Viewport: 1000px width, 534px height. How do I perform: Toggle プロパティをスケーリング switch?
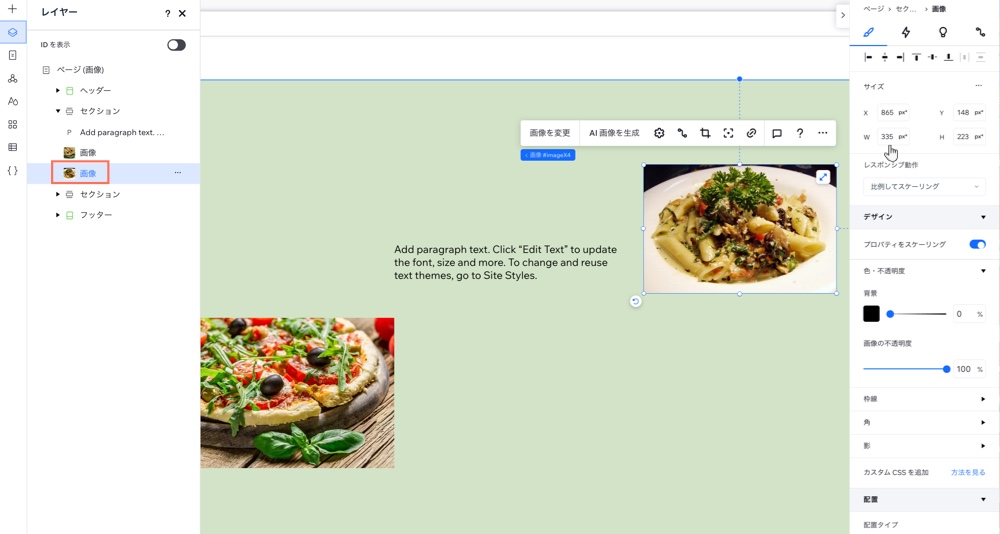click(977, 244)
